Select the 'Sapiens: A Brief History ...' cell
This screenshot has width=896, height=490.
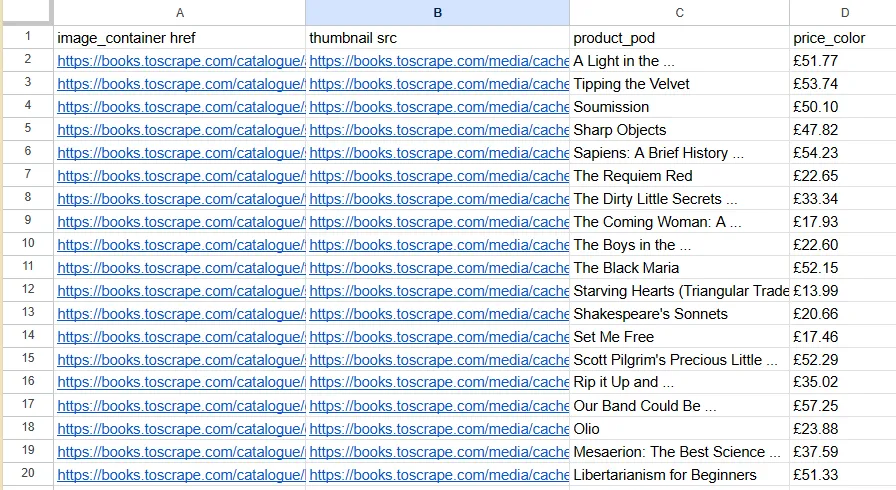point(679,152)
